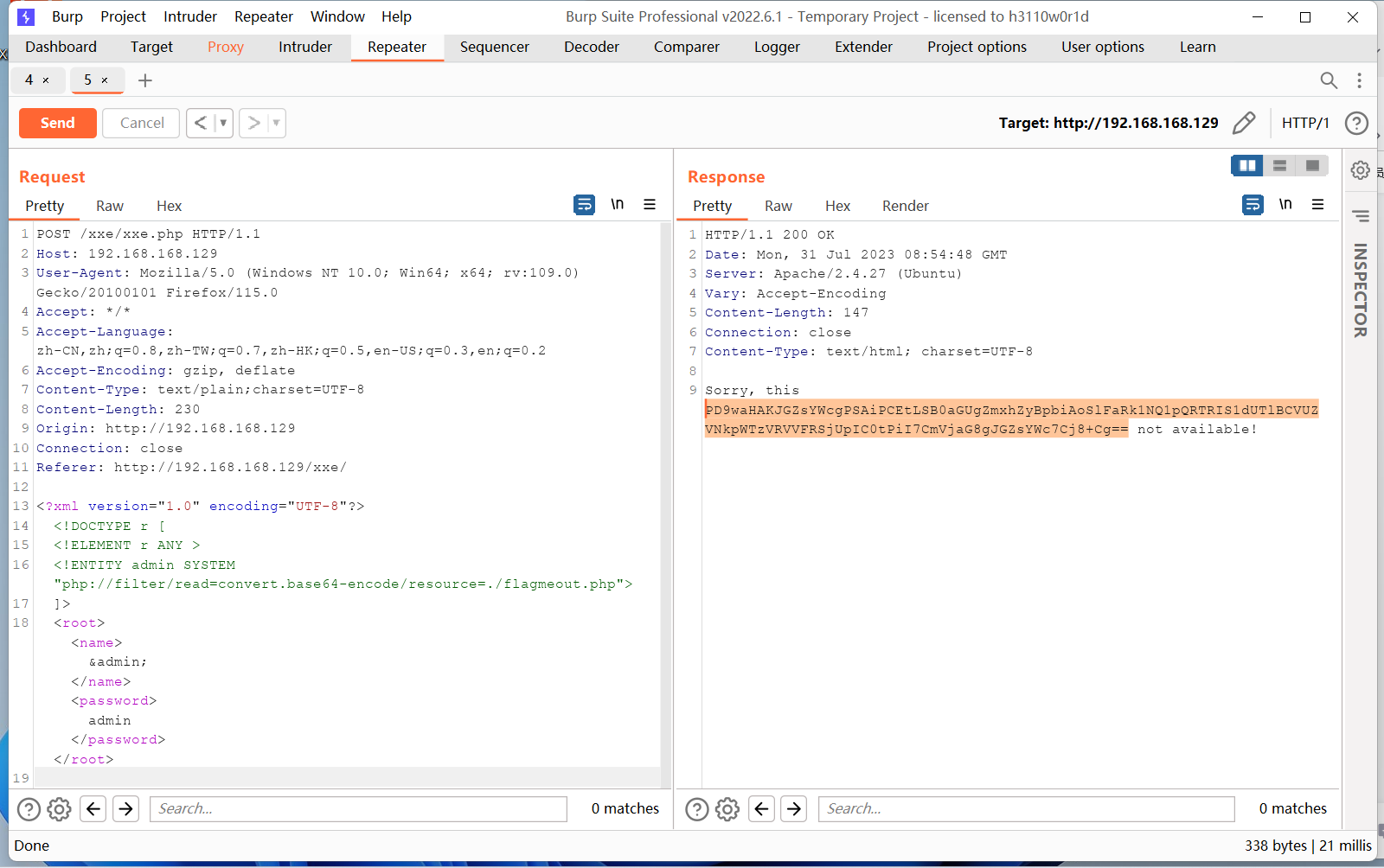Select side-by-side layout view

click(1247, 165)
